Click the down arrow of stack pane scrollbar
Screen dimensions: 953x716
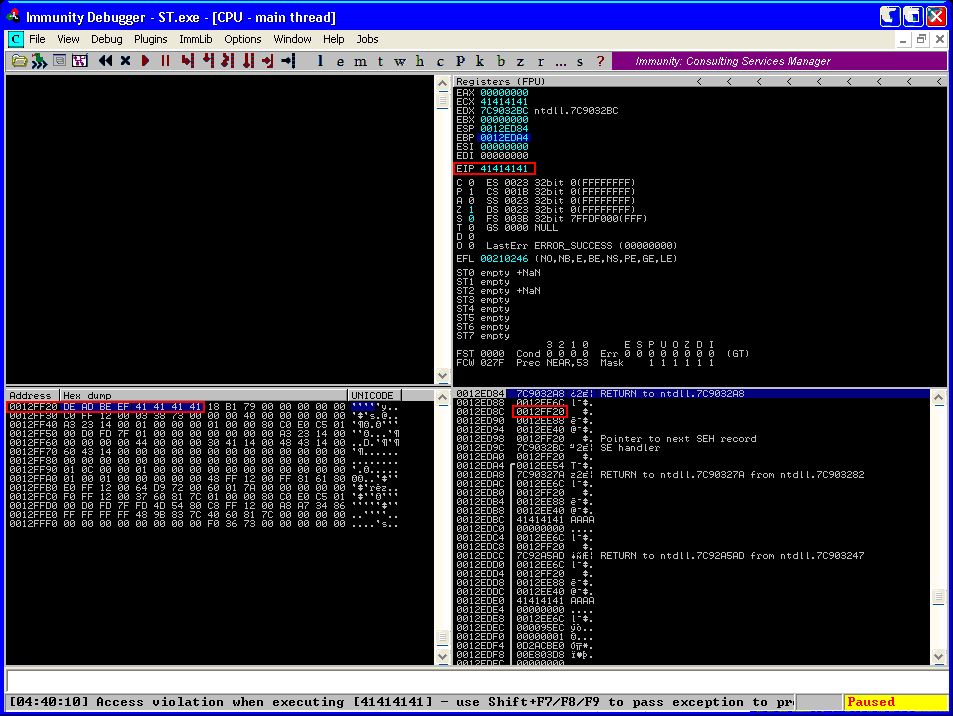[938, 656]
